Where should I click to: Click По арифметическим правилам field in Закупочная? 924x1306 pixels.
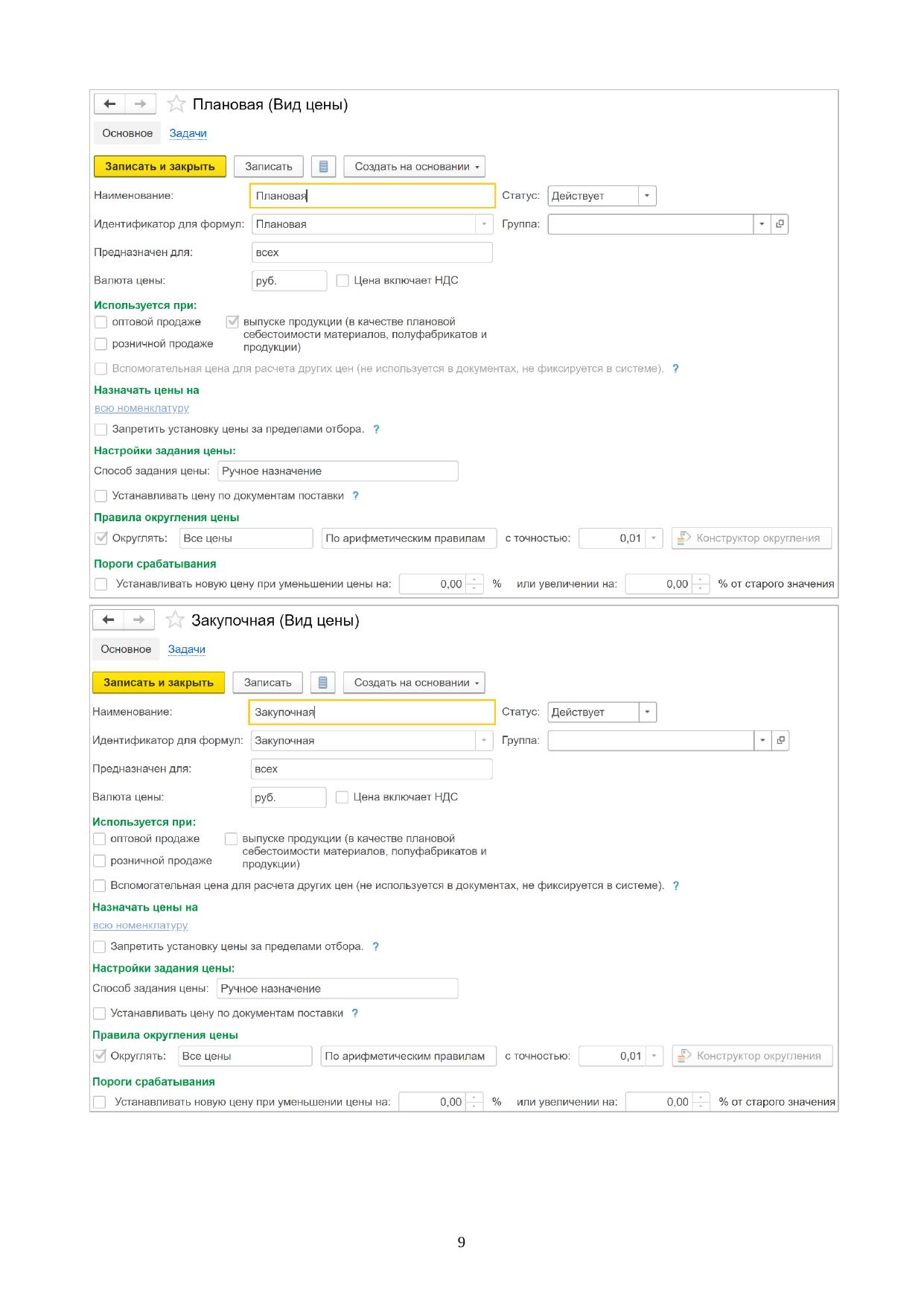point(409,1056)
